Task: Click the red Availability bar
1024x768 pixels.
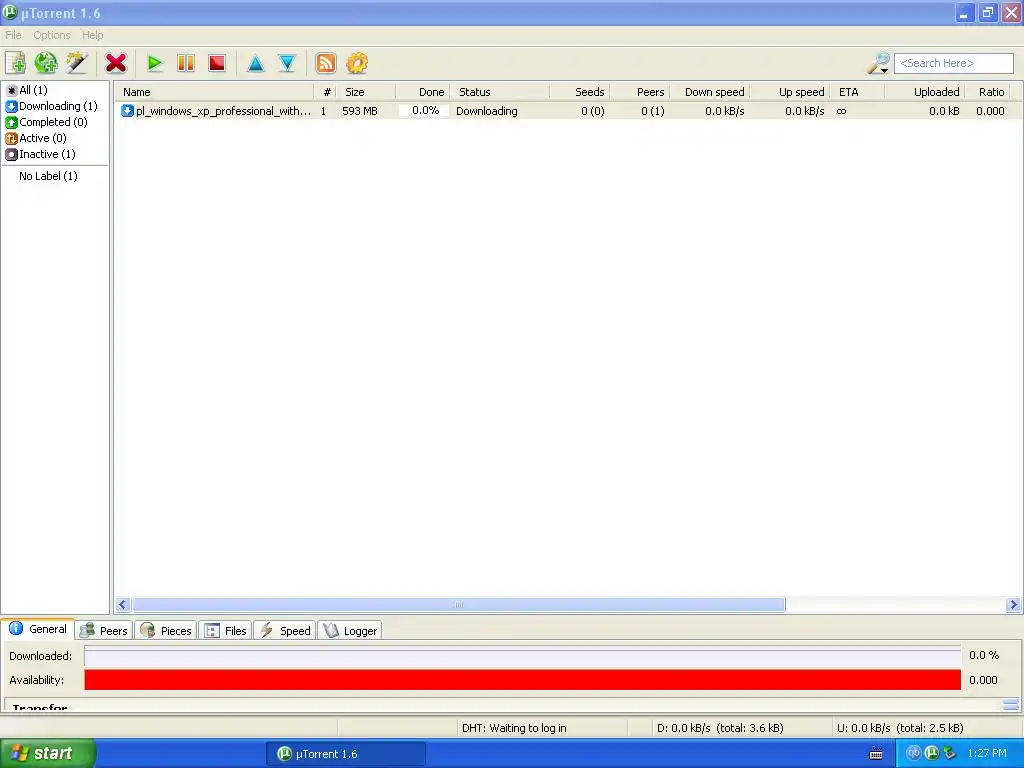Action: tap(522, 680)
